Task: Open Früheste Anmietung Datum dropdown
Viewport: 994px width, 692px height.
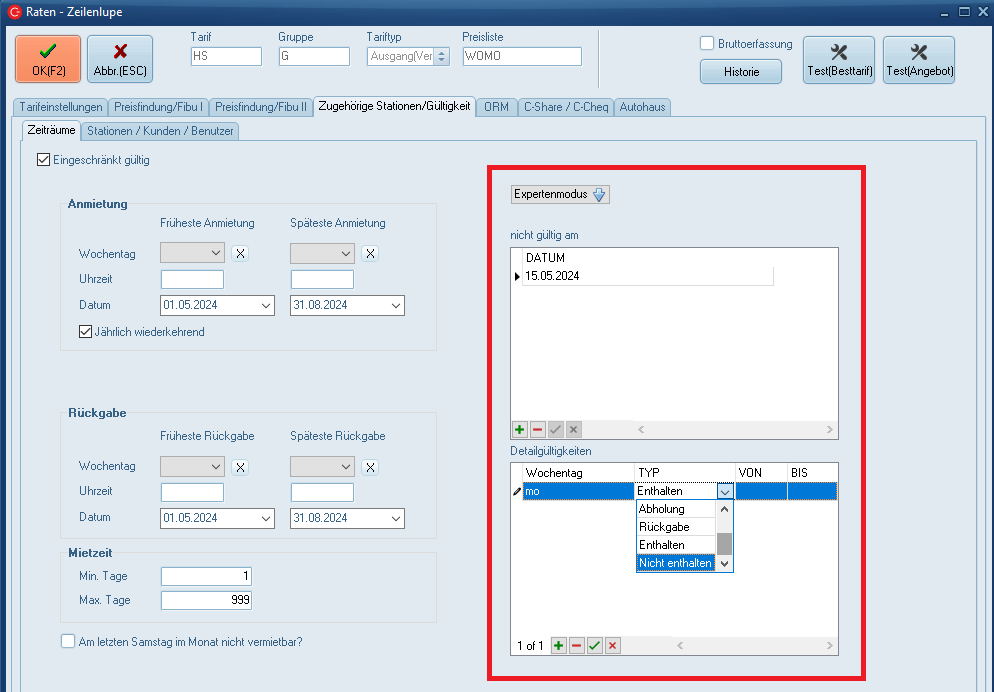Action: pyautogui.click(x=265, y=306)
